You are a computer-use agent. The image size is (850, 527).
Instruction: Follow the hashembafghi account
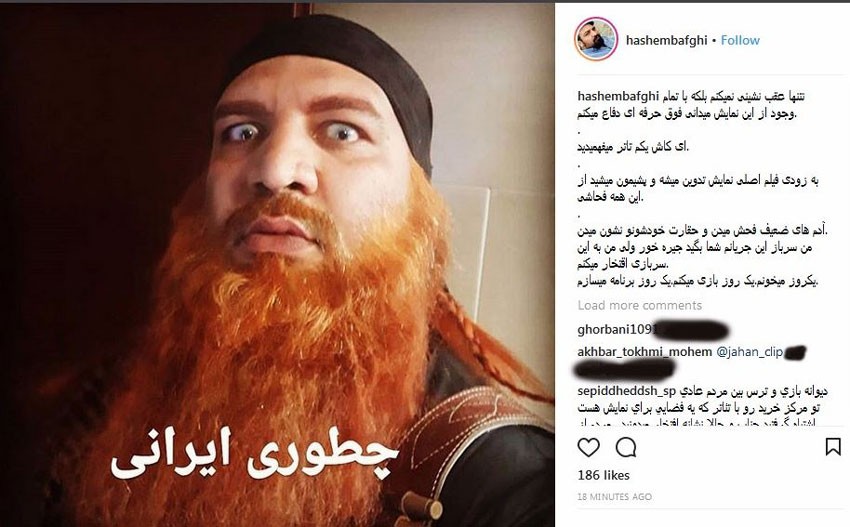740,40
